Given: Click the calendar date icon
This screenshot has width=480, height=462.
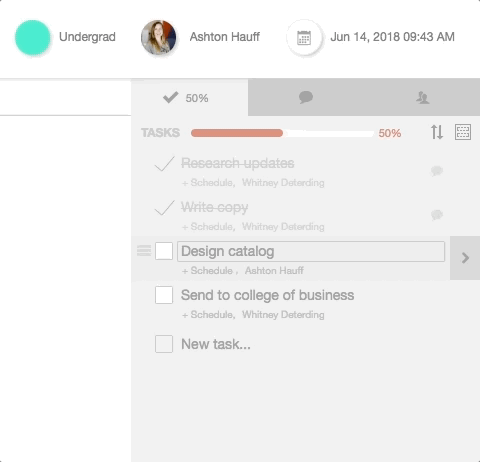Looking at the screenshot, I should tap(304, 37).
